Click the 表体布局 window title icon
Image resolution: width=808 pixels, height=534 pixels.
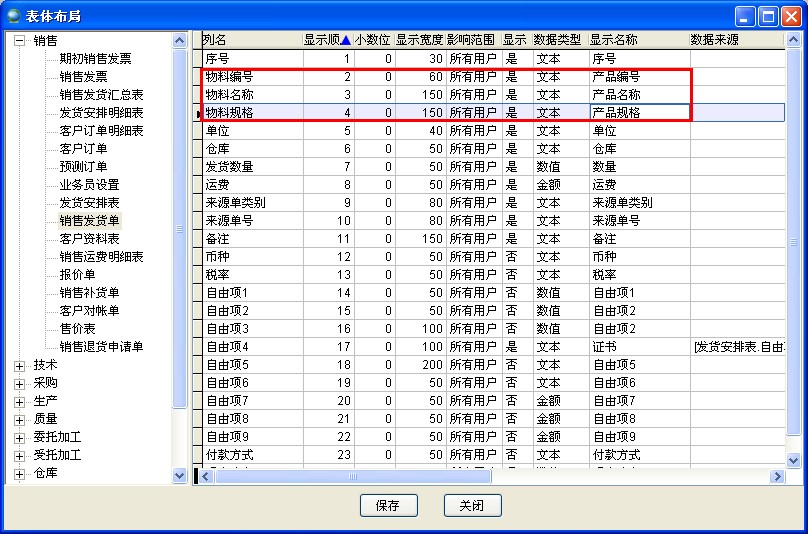point(14,15)
